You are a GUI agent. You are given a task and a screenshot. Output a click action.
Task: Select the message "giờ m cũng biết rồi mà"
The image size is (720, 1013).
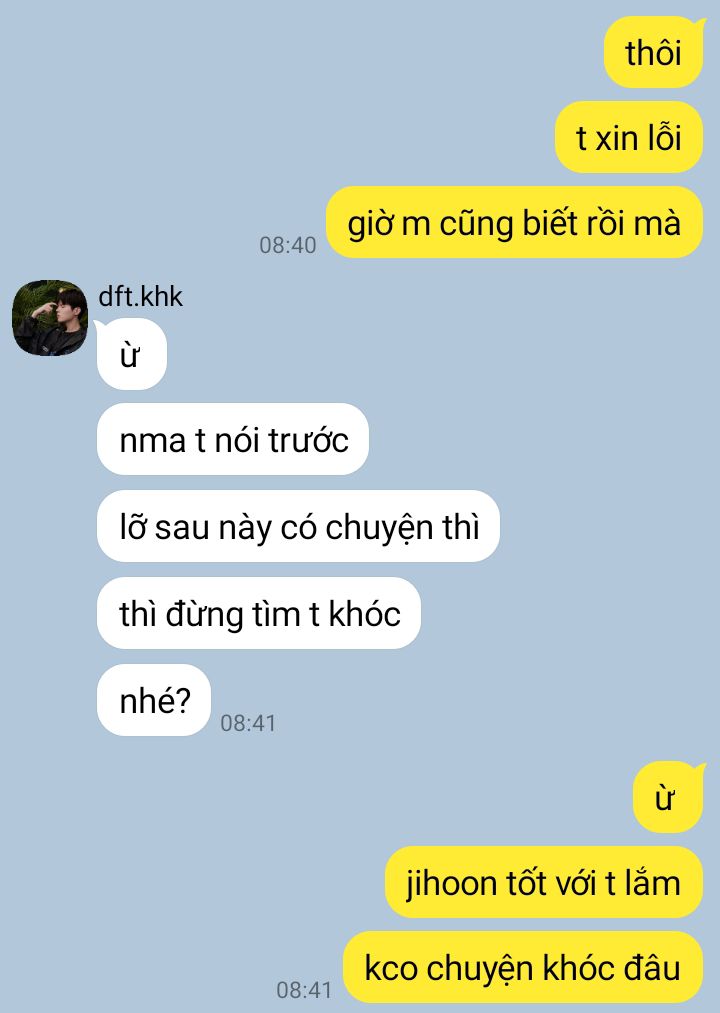click(514, 223)
